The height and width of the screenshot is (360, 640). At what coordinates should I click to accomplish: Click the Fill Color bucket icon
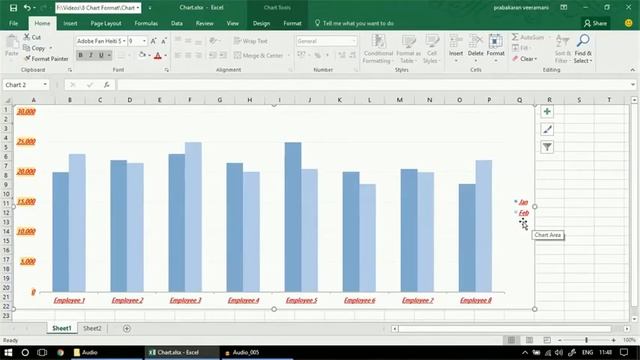(142, 55)
